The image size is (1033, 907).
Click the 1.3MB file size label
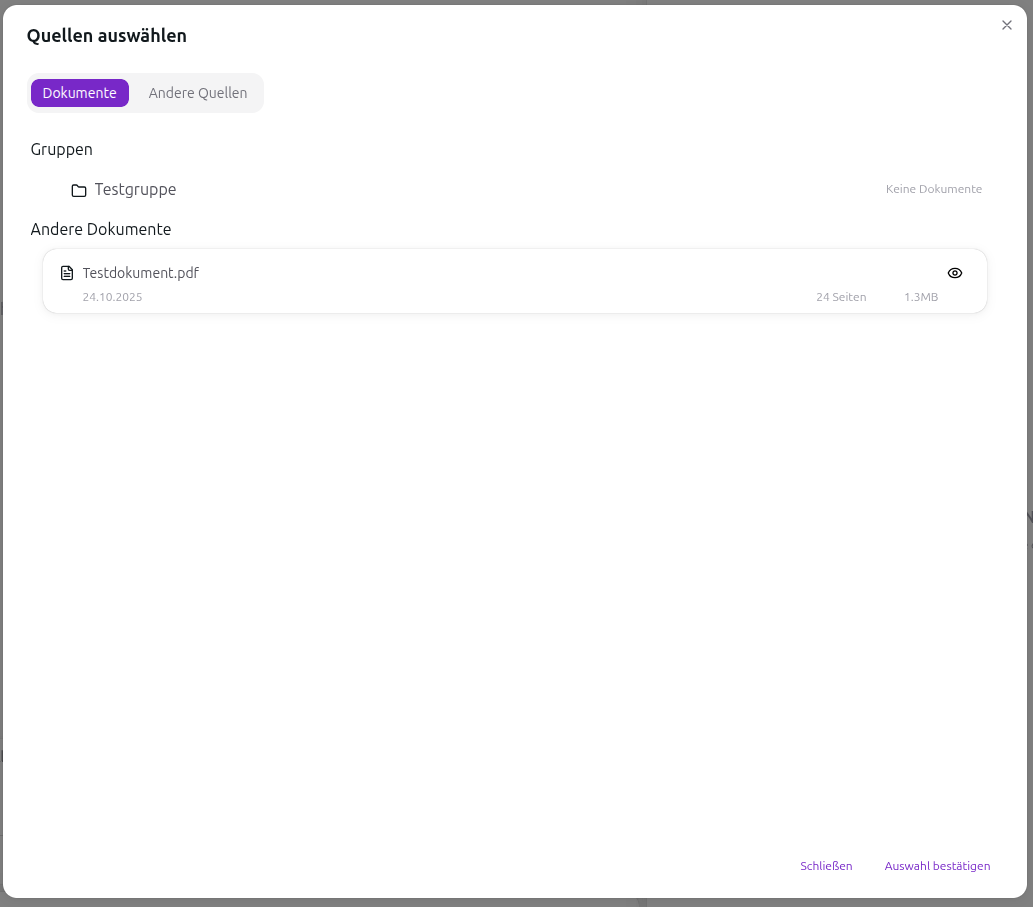(920, 297)
